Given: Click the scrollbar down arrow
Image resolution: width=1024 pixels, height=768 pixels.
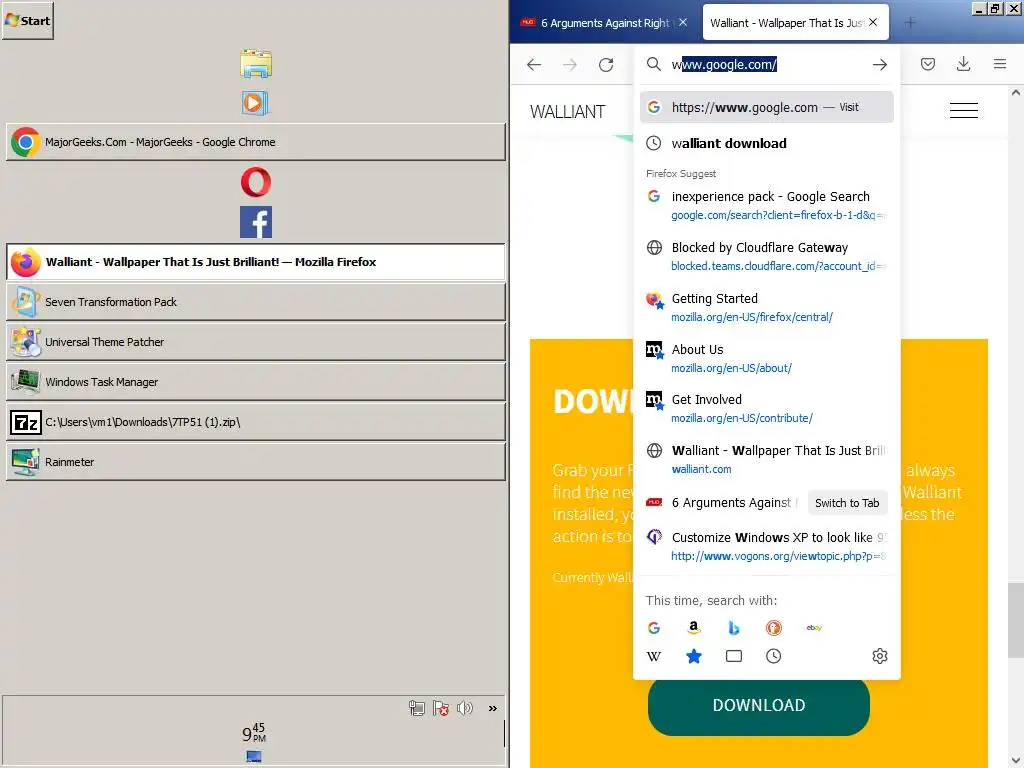Looking at the screenshot, I should (1016, 760).
